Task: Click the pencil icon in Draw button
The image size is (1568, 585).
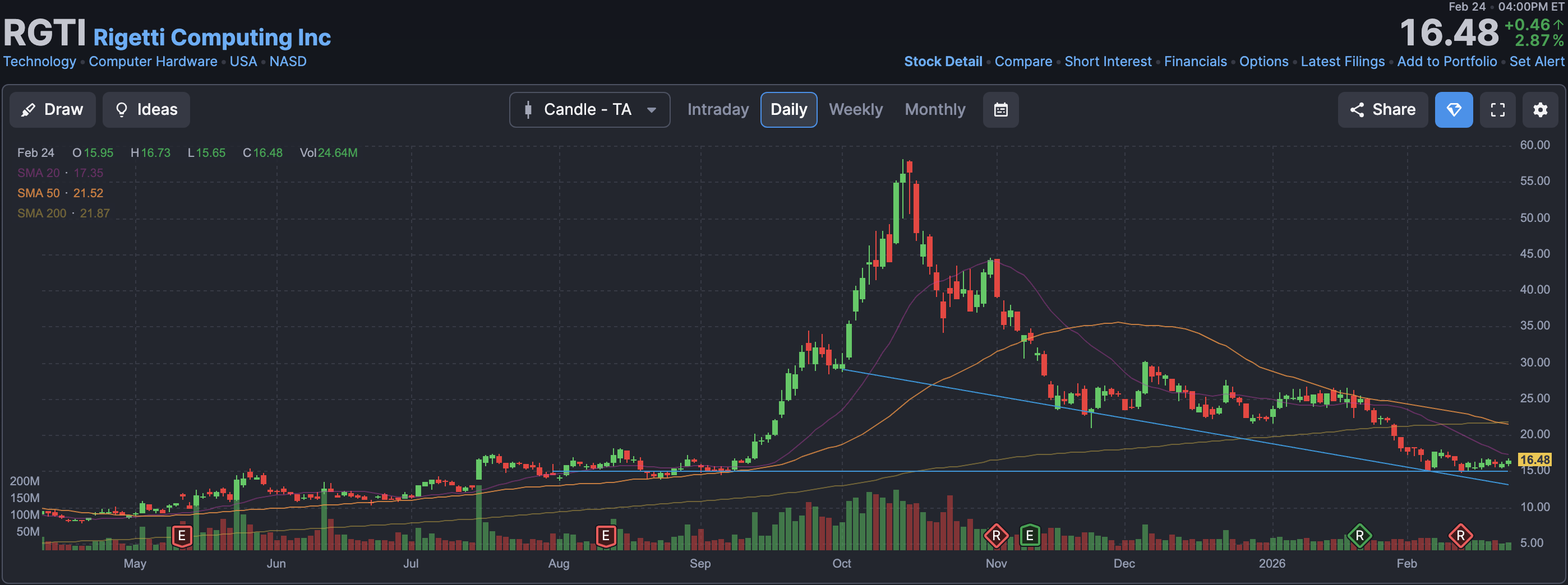Action: pyautogui.click(x=28, y=110)
